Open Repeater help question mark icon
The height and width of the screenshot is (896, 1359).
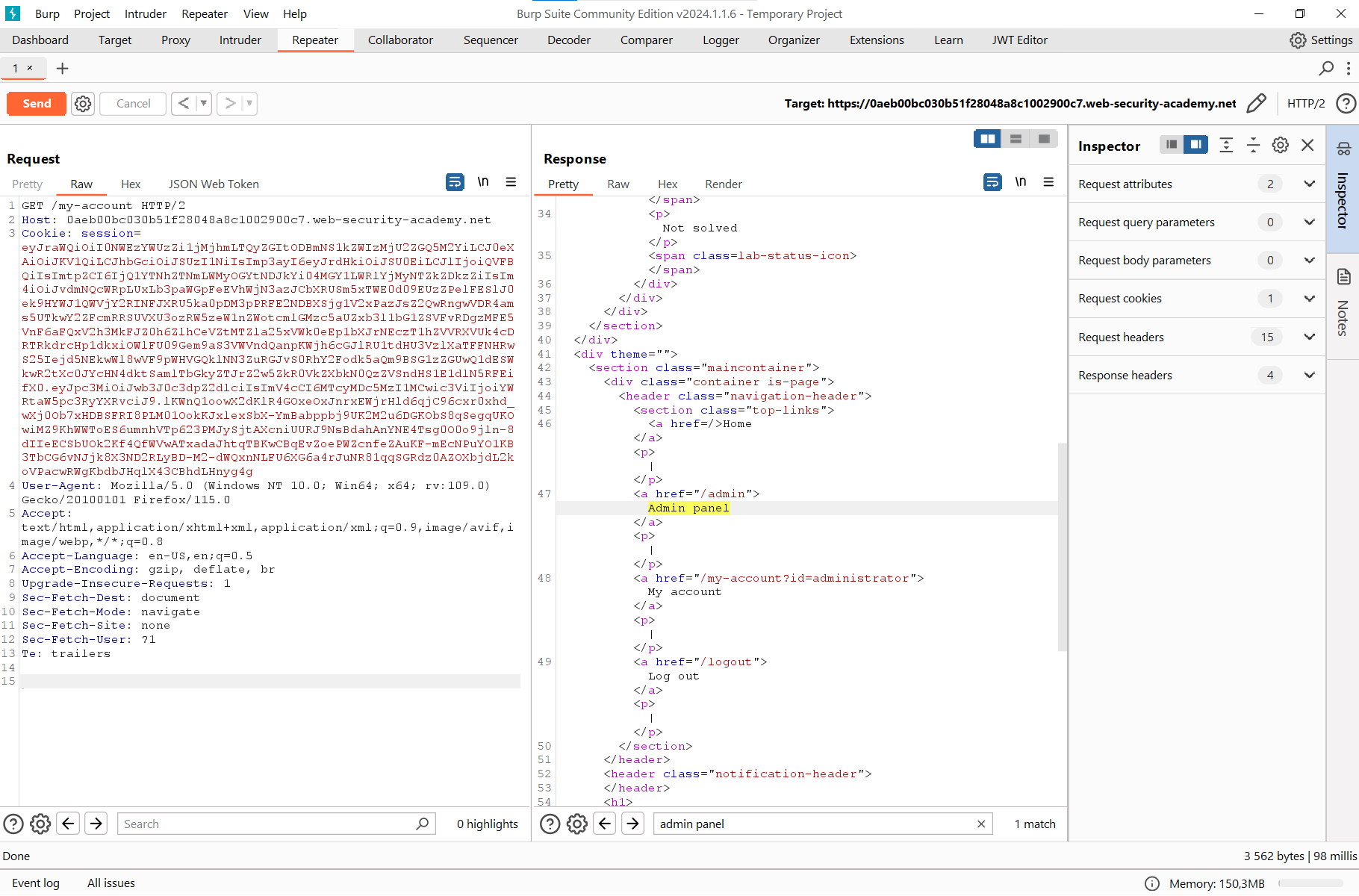click(1346, 103)
